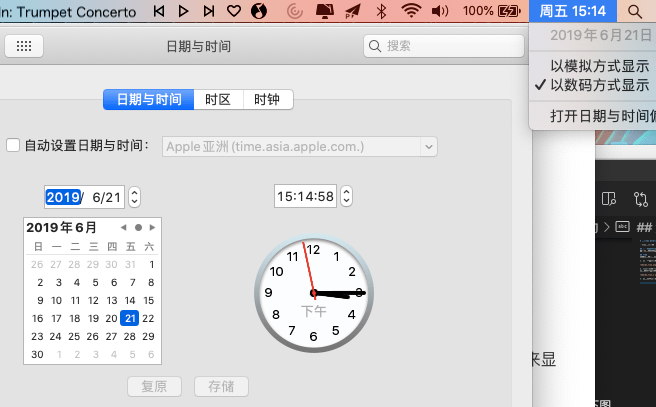Click the heart icon in menu bar

click(x=234, y=11)
